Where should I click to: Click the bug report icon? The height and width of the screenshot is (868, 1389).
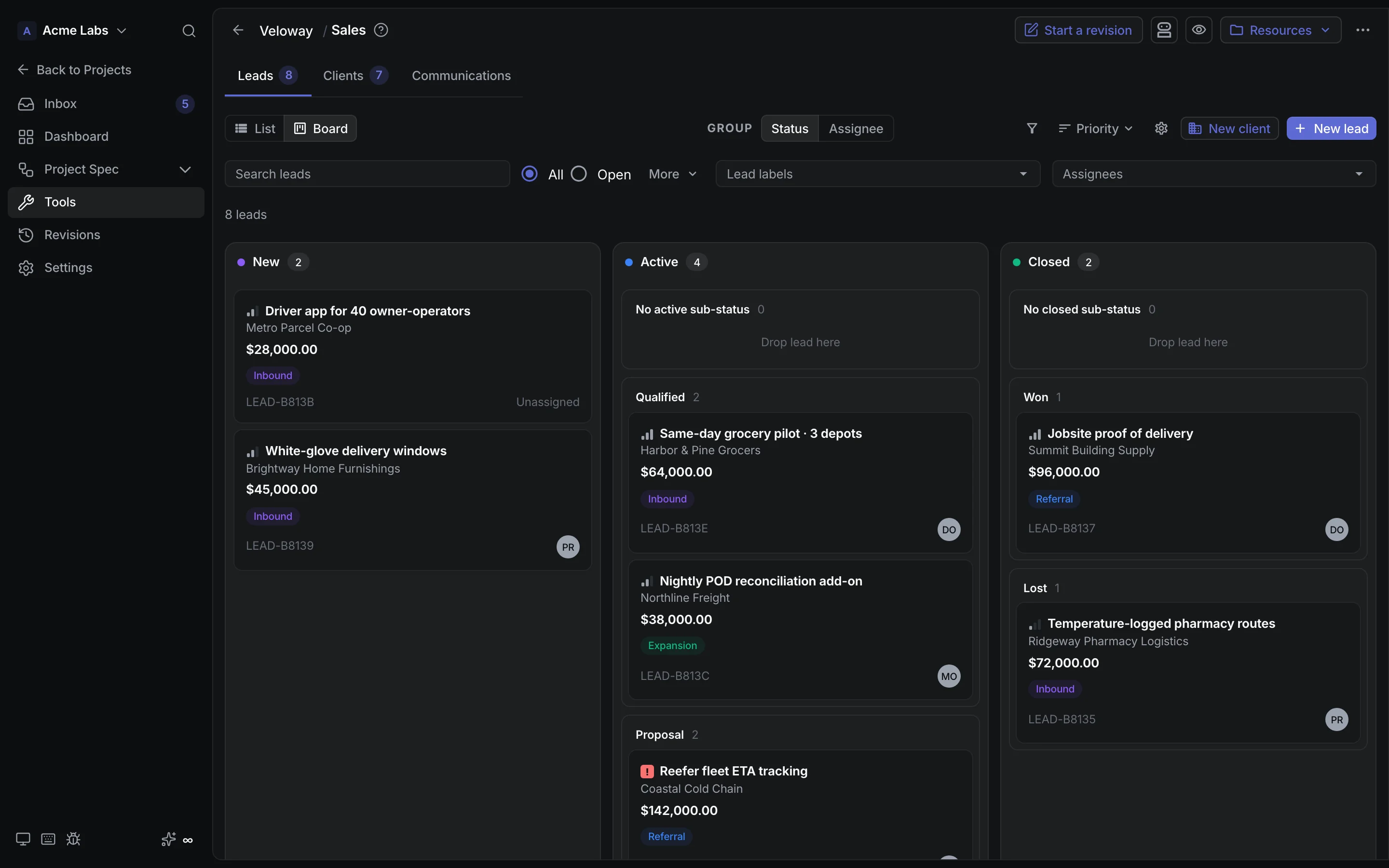coord(73,839)
